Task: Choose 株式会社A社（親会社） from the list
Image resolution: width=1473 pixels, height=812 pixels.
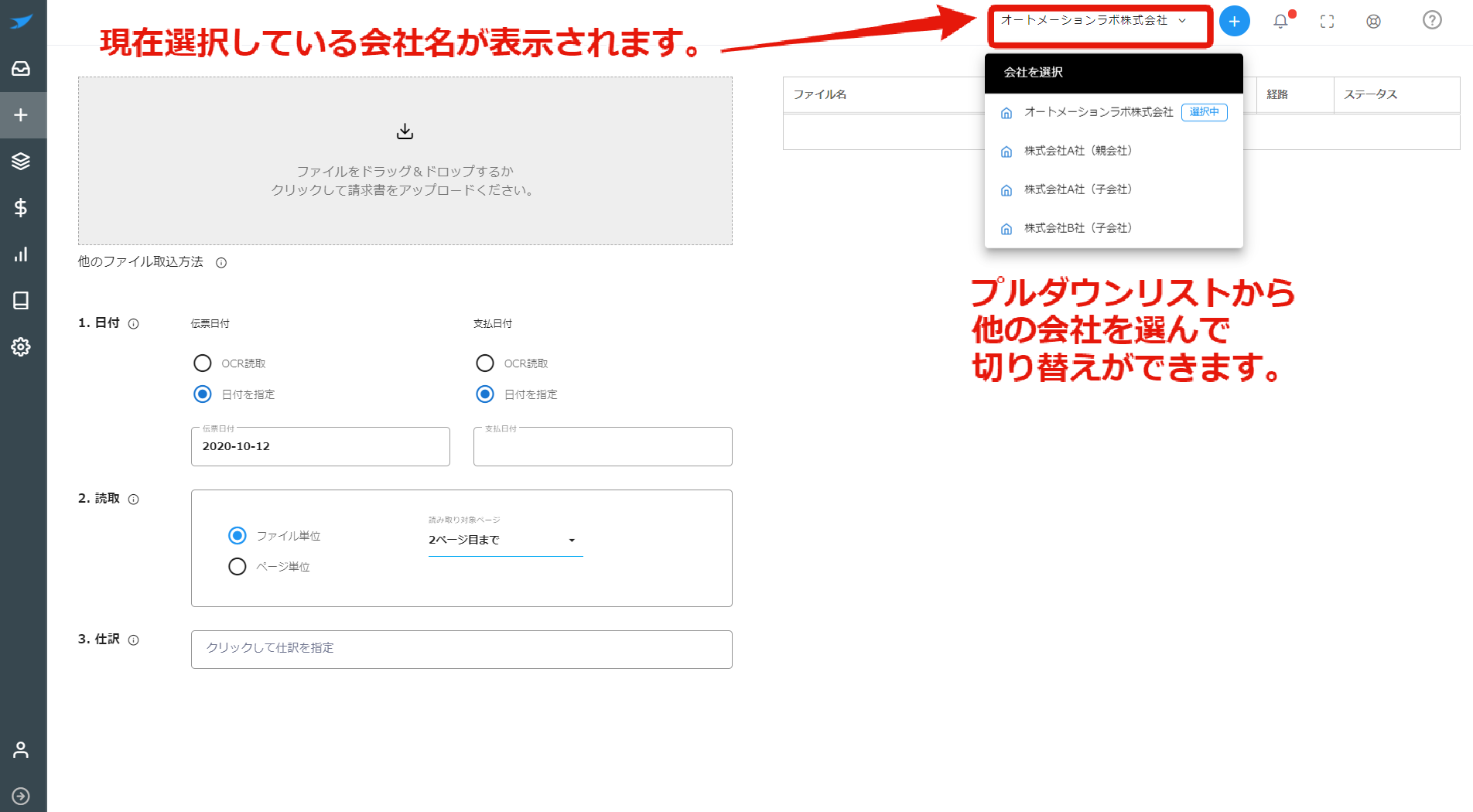Action: [x=1113, y=151]
